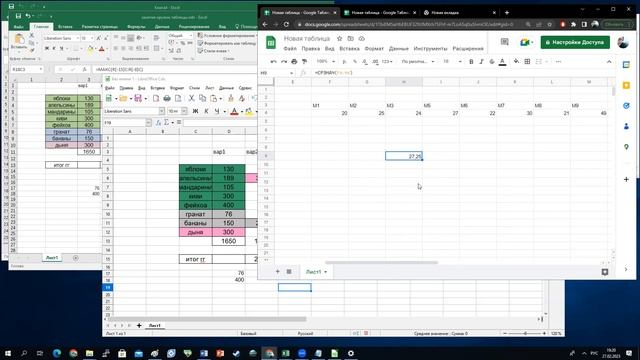Toggle italic К in LibreOffice Calc
The height and width of the screenshot is (360, 640).
[x=206, y=111]
